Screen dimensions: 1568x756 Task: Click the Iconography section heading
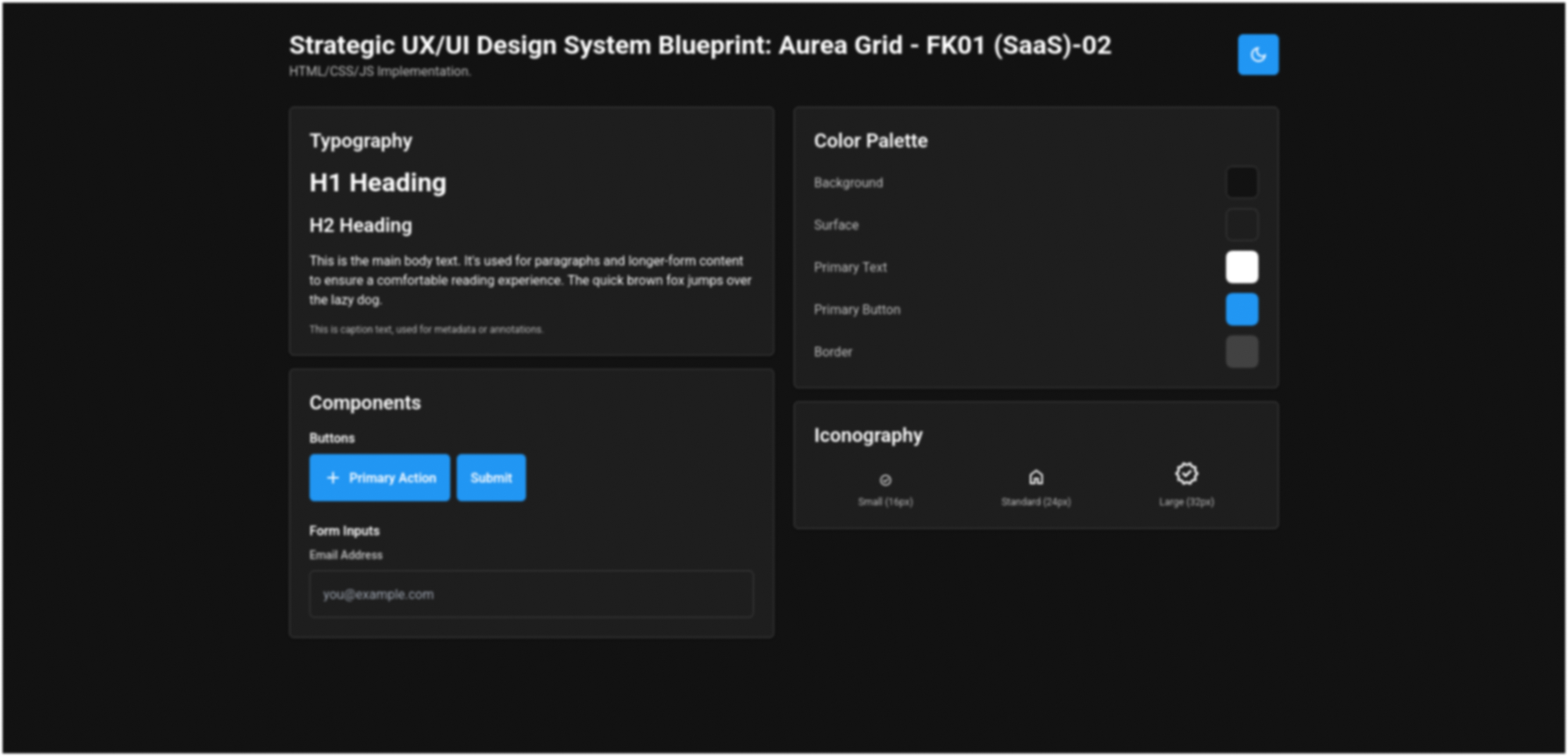point(868,436)
